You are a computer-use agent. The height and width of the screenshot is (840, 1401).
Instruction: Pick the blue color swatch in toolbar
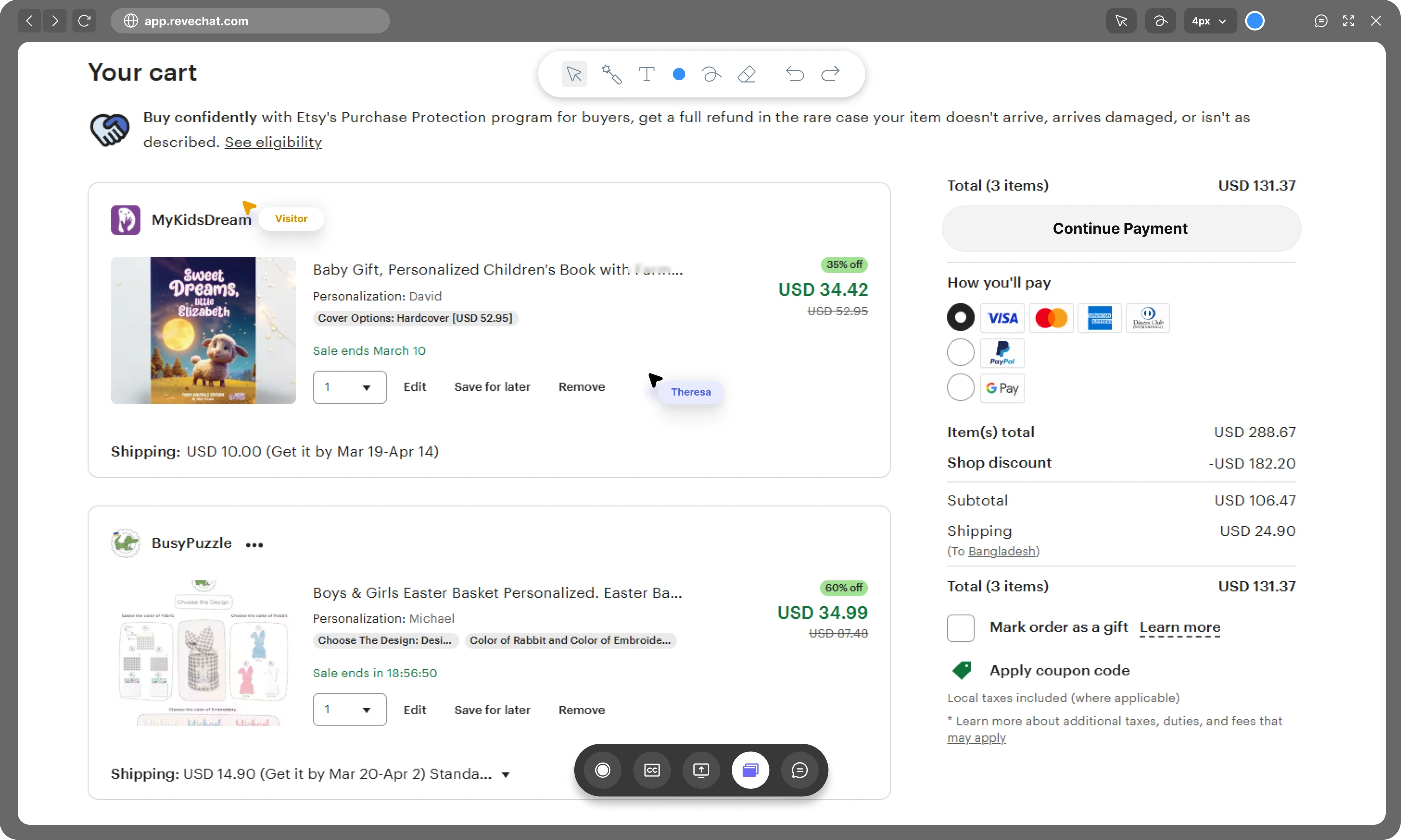(679, 74)
